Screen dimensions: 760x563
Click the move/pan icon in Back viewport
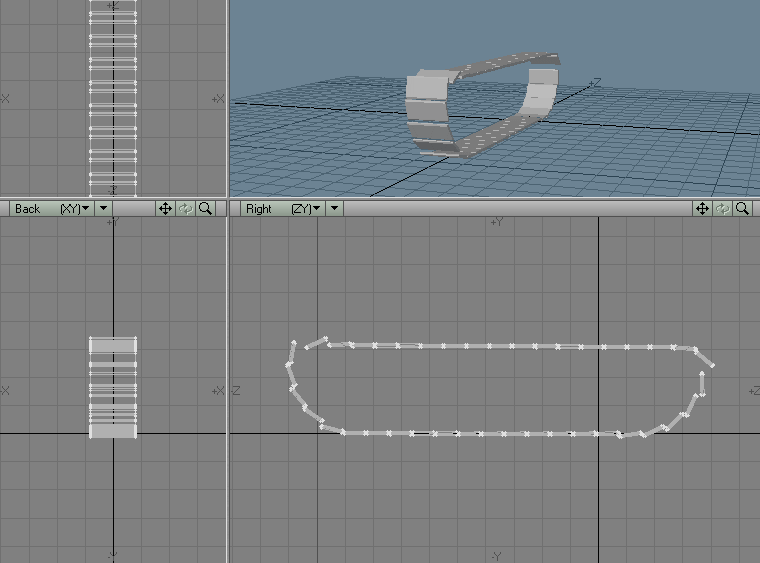[x=165, y=209]
